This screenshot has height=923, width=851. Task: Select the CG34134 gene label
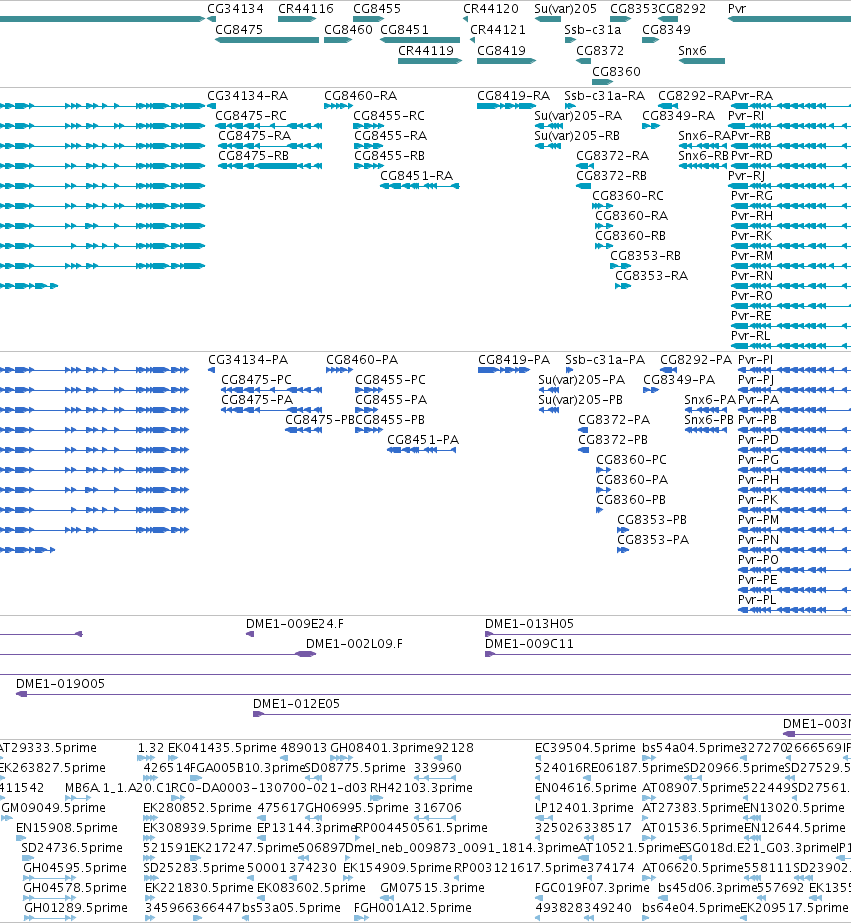[x=235, y=9]
